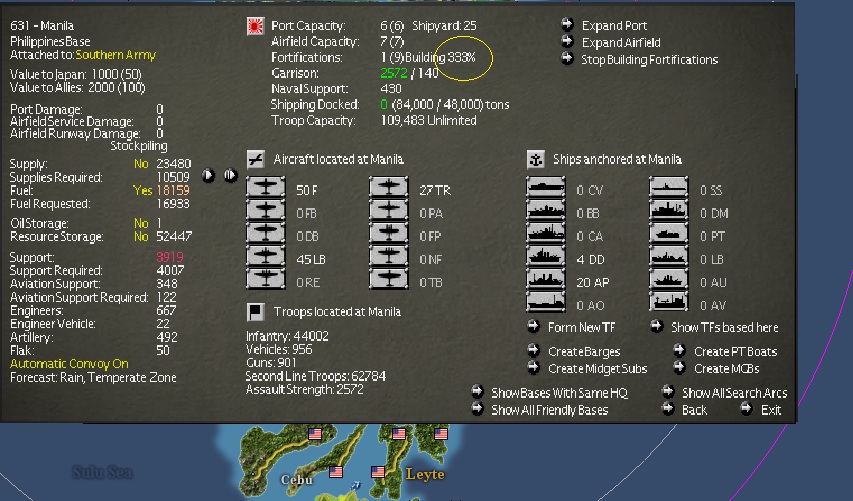Select the 0 CV carrier ship icon
Viewport: 853px width, 501px height.
coord(546,188)
